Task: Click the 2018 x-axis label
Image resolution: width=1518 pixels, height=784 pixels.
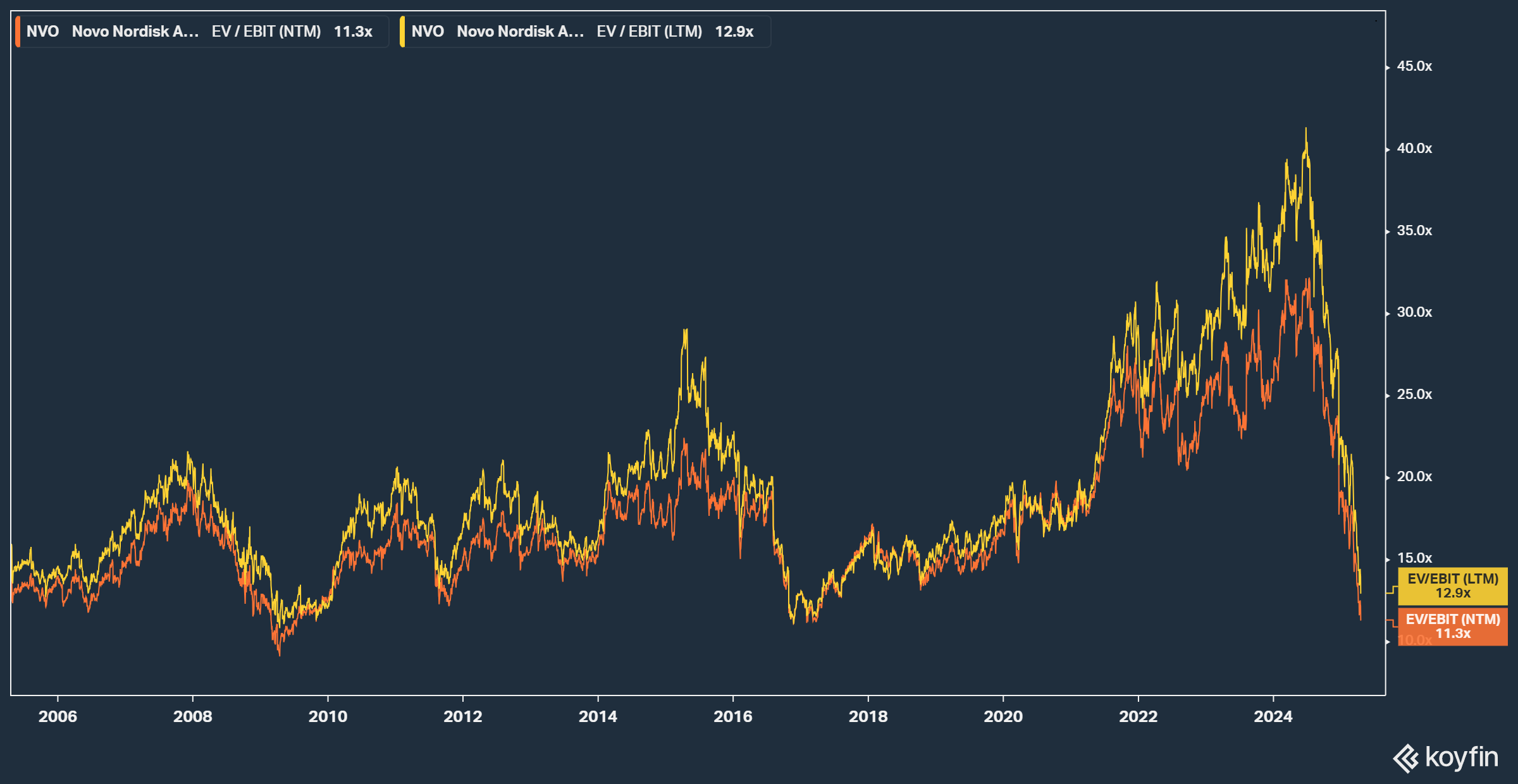Action: [x=868, y=716]
